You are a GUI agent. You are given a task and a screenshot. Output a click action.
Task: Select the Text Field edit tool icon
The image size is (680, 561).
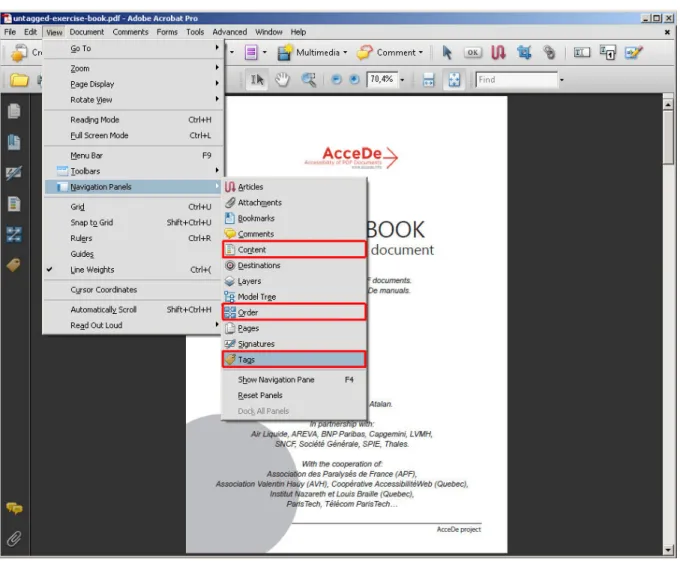(634, 53)
